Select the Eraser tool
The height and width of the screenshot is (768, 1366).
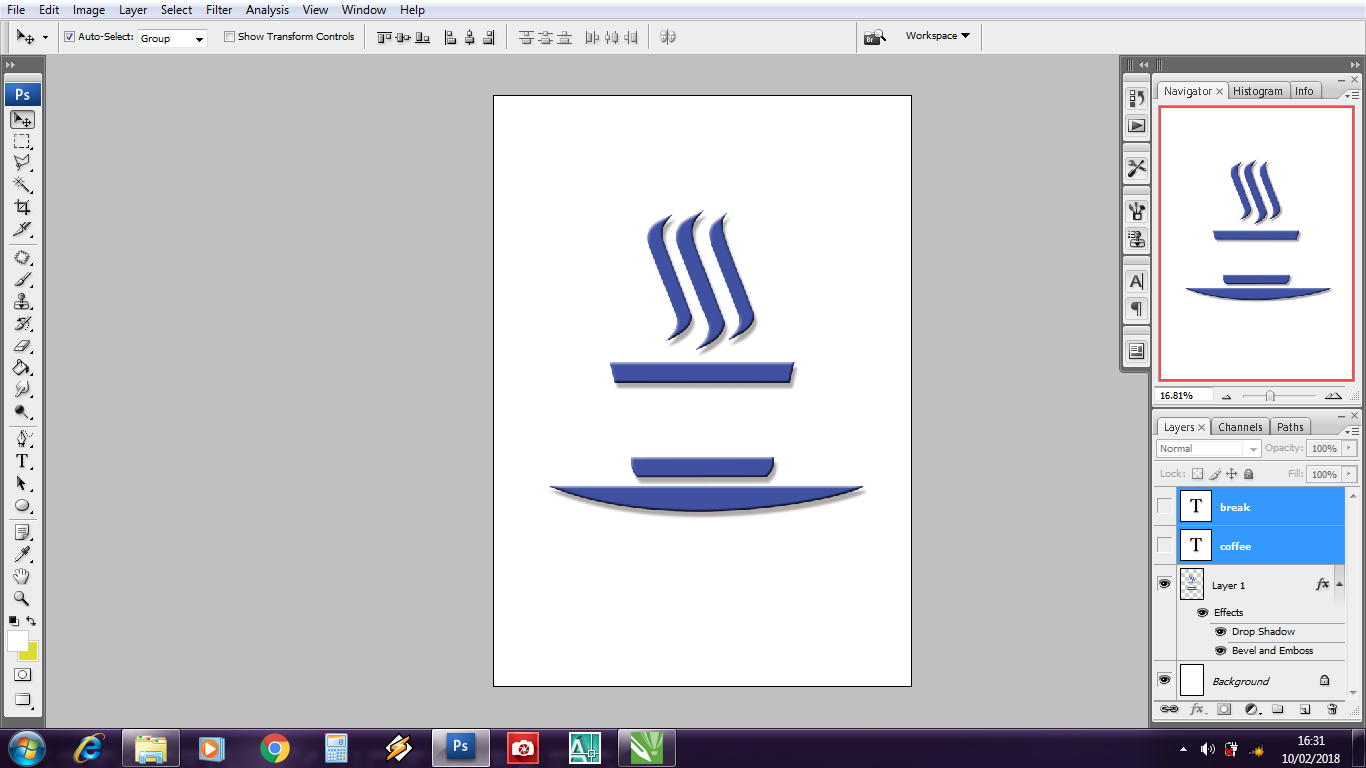point(22,346)
